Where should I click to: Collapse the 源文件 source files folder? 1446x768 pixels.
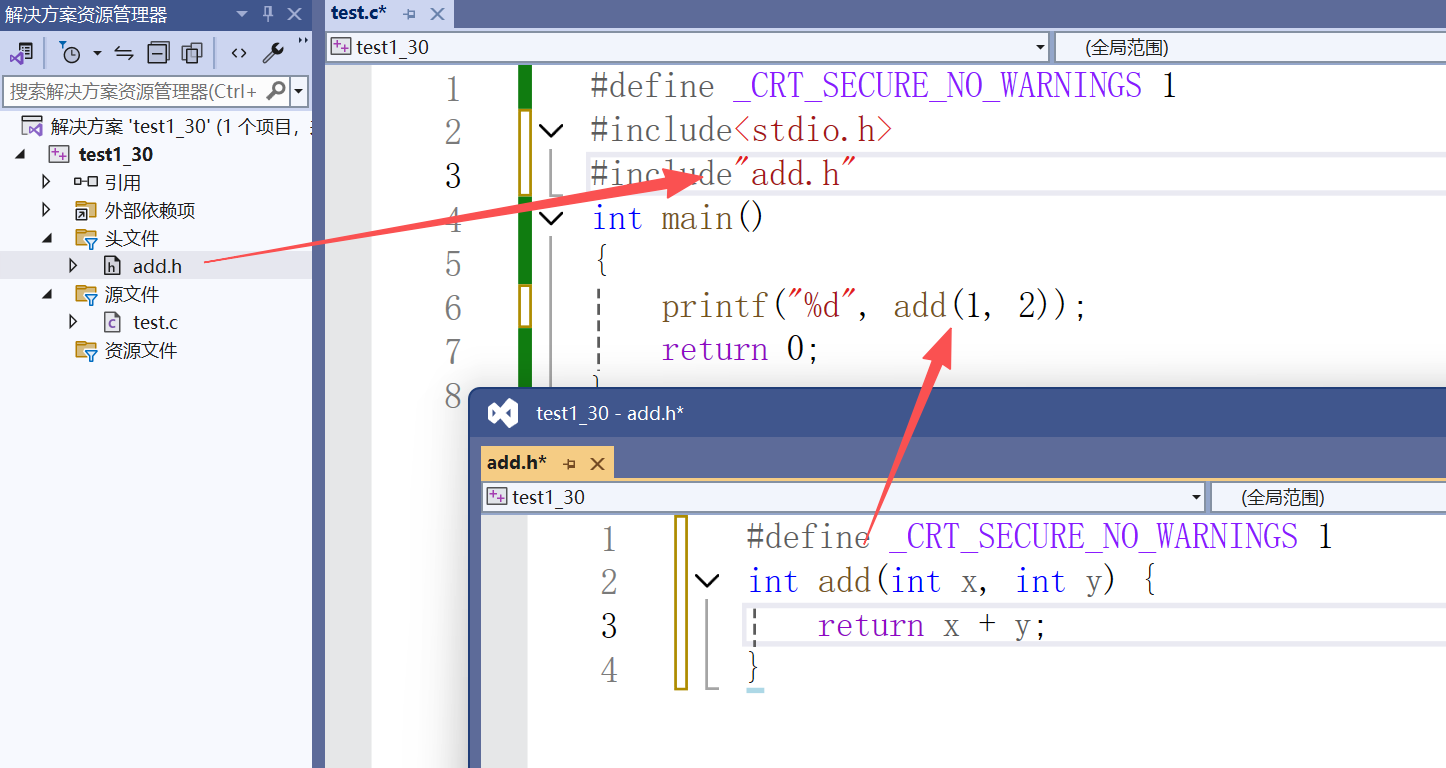click(46, 294)
